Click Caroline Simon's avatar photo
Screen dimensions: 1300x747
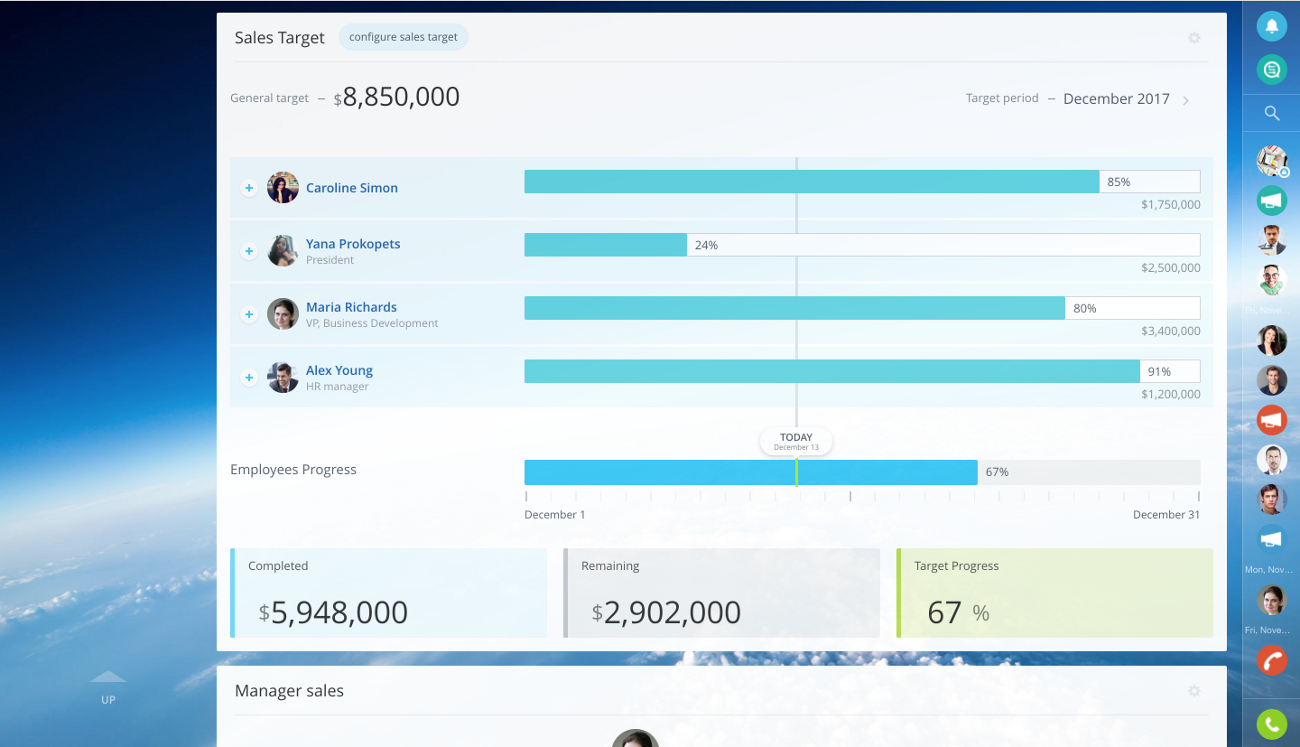pos(283,187)
